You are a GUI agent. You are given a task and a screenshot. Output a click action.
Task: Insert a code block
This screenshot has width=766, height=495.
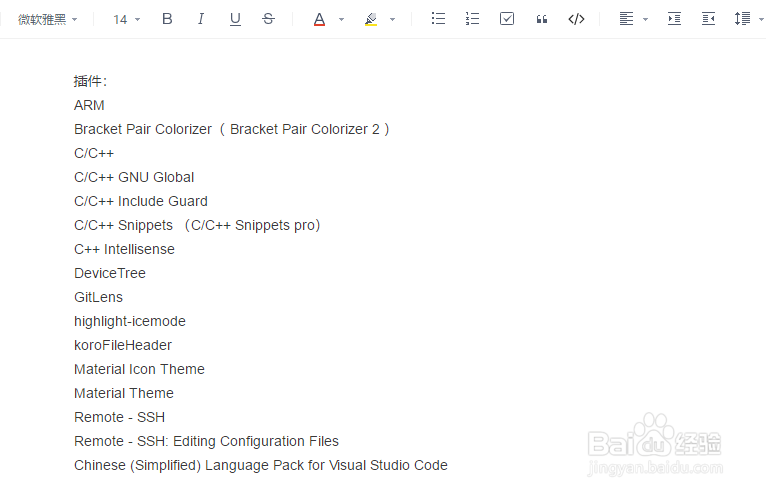tap(576, 19)
